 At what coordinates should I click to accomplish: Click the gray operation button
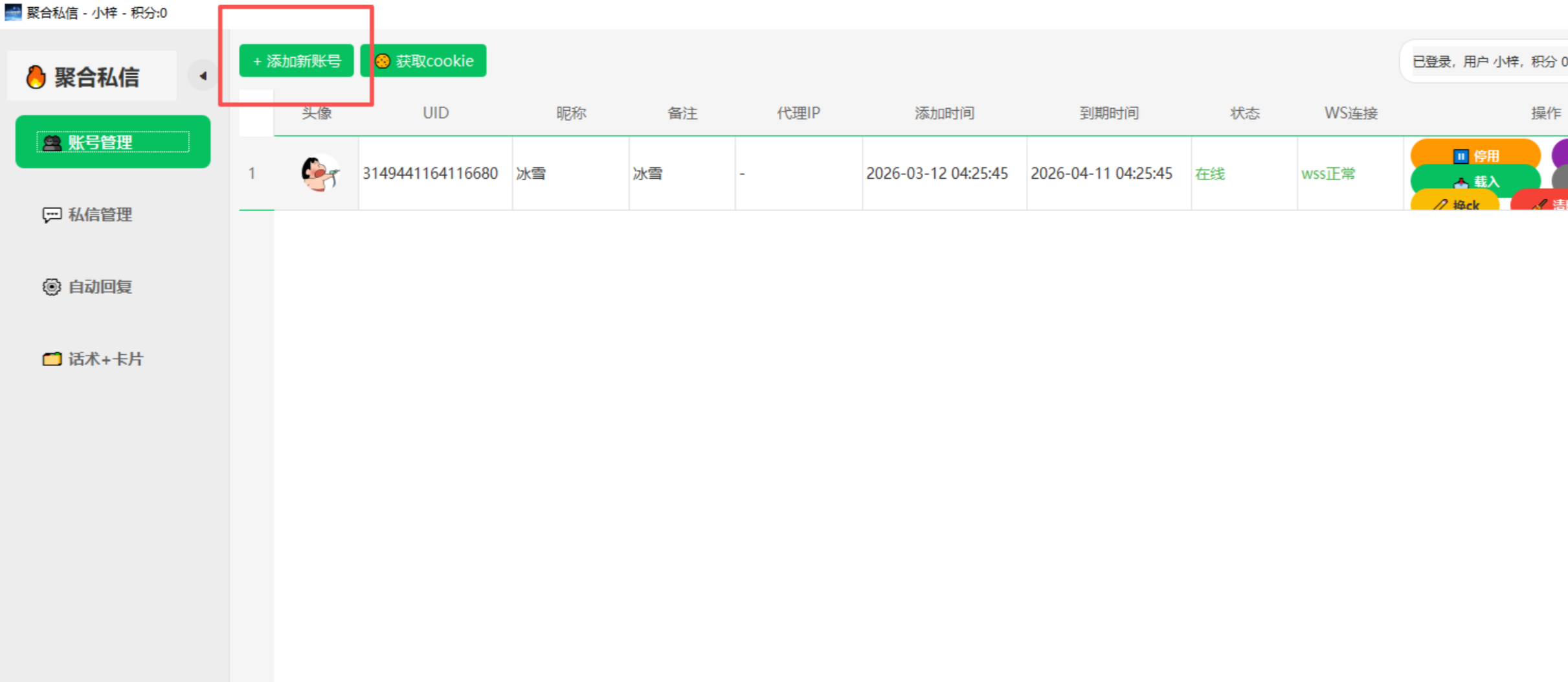coord(1560,179)
